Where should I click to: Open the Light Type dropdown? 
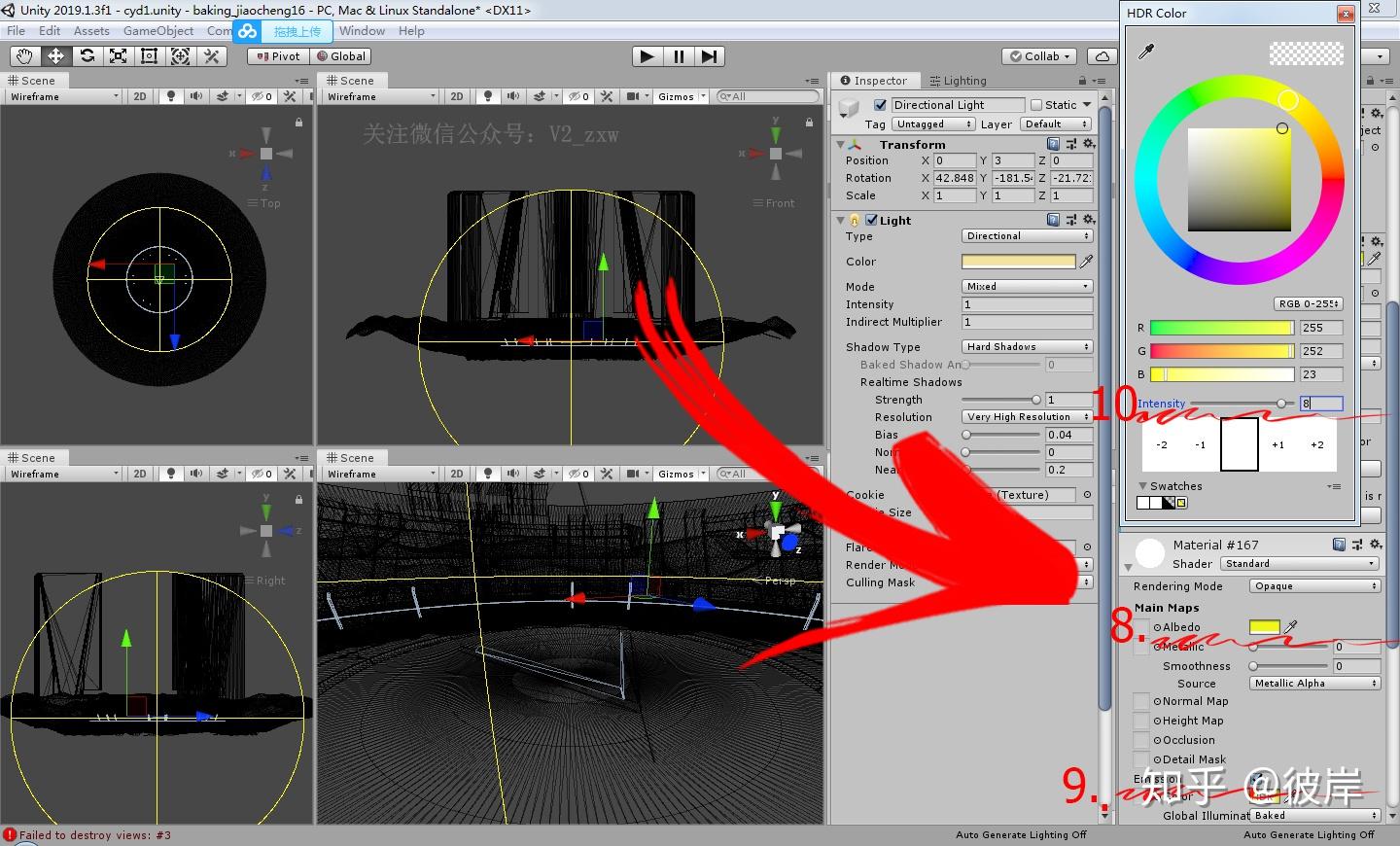point(1028,236)
